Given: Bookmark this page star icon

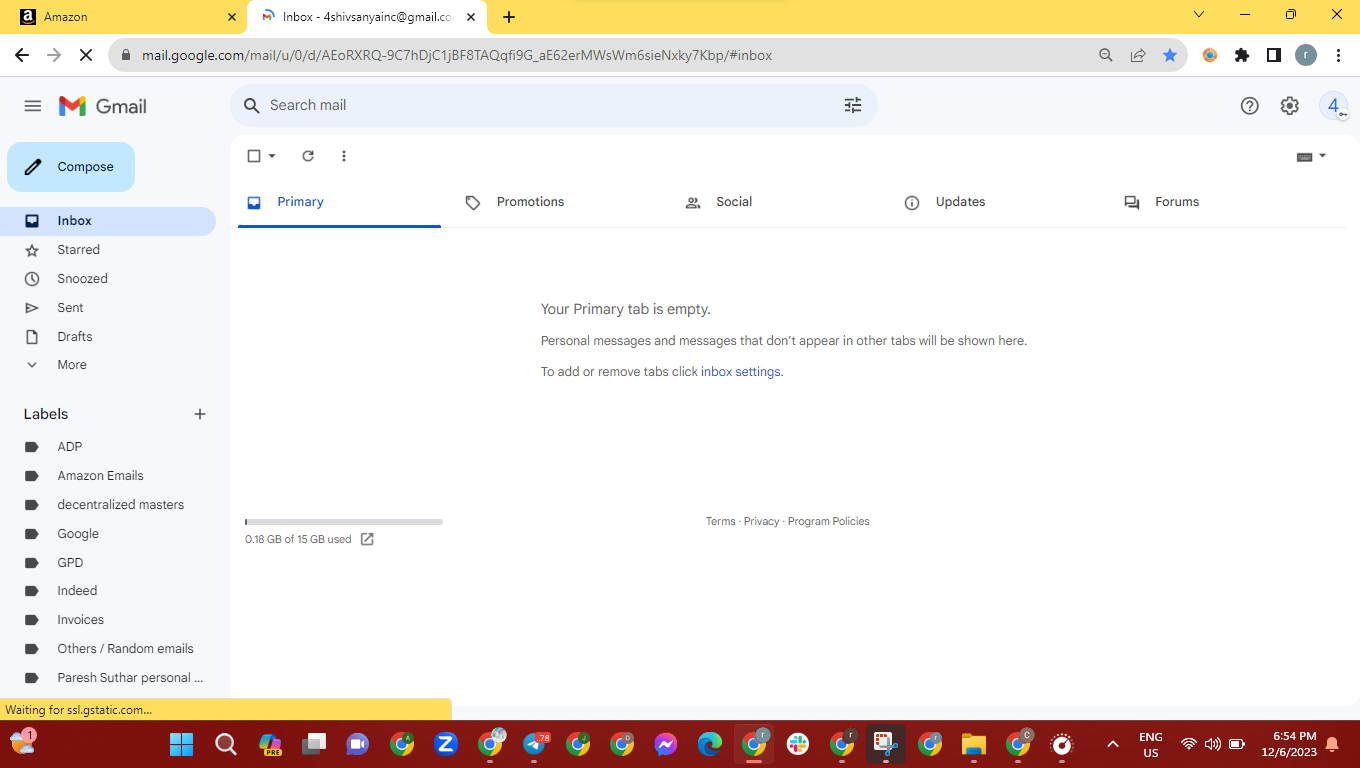Looking at the screenshot, I should [x=1170, y=56].
